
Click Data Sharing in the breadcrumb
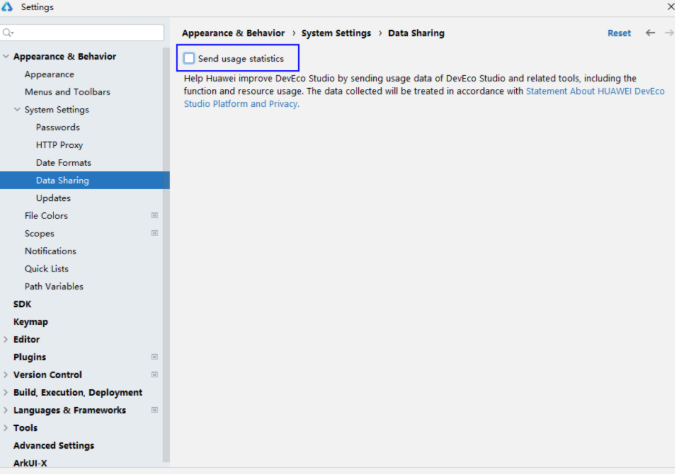416,33
